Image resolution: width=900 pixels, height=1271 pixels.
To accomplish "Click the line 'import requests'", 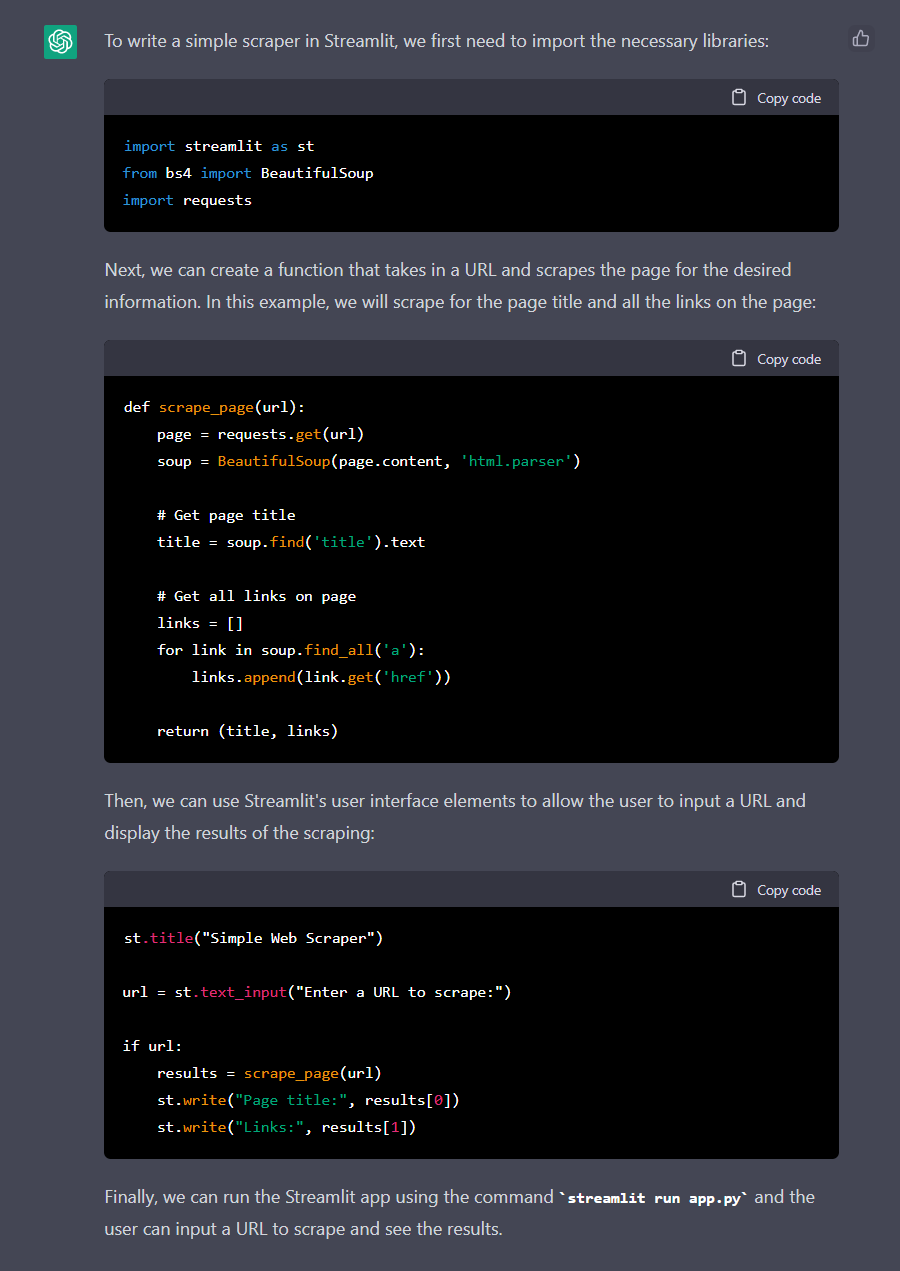I will 187,200.
